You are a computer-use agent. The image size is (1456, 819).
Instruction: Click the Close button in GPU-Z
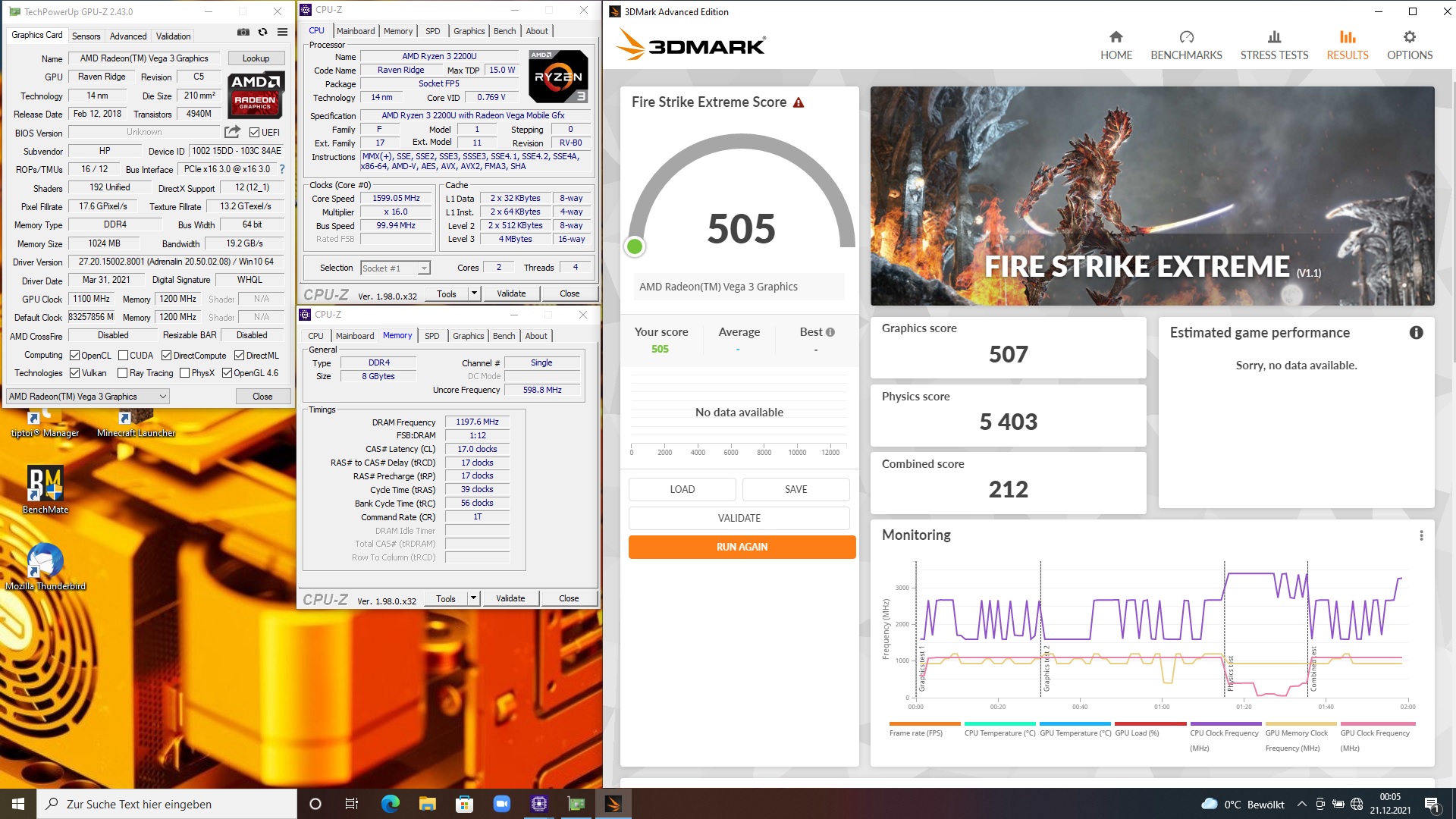pos(262,397)
